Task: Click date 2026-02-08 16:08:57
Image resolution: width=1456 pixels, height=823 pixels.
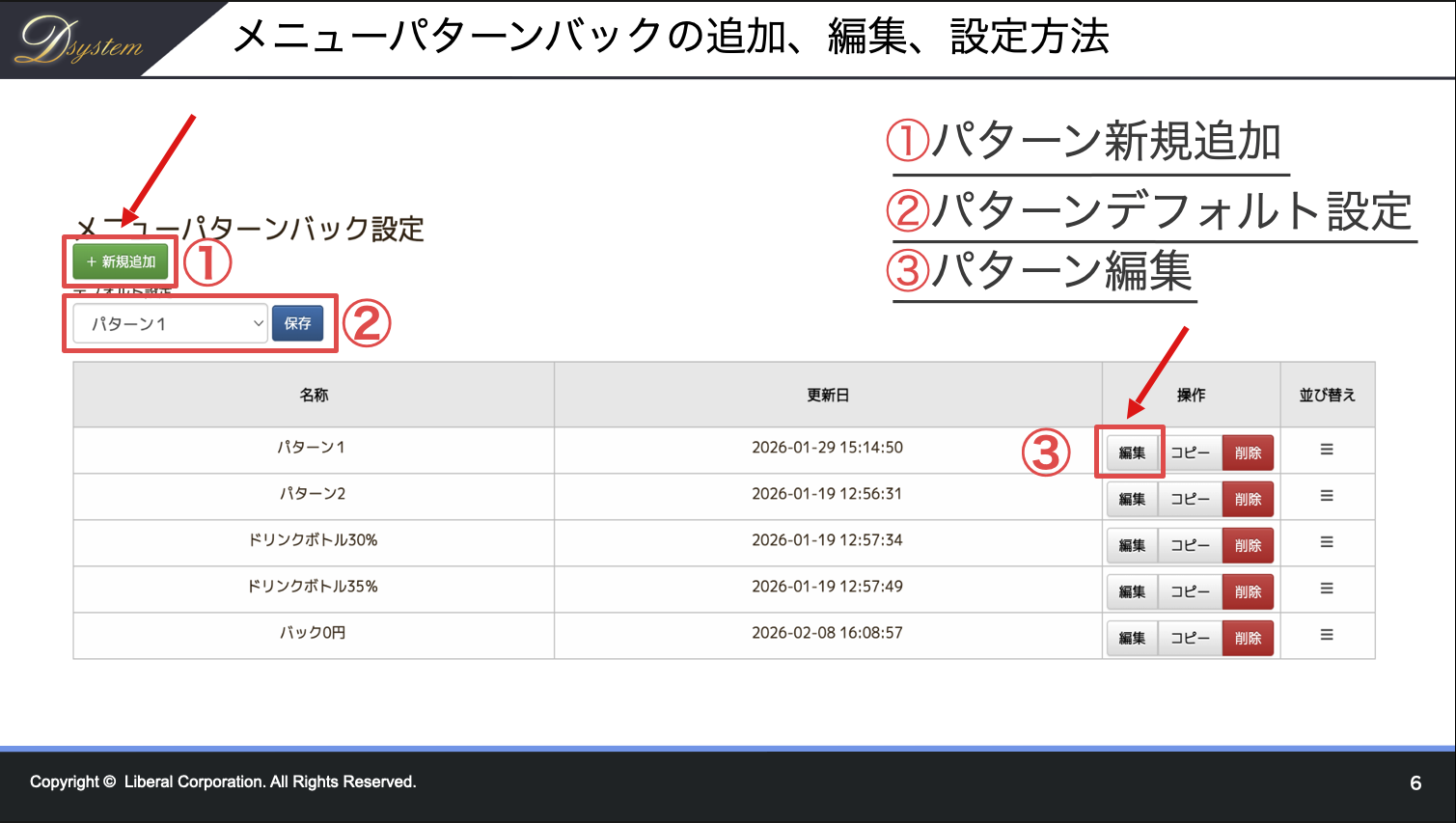Action: 828,633
